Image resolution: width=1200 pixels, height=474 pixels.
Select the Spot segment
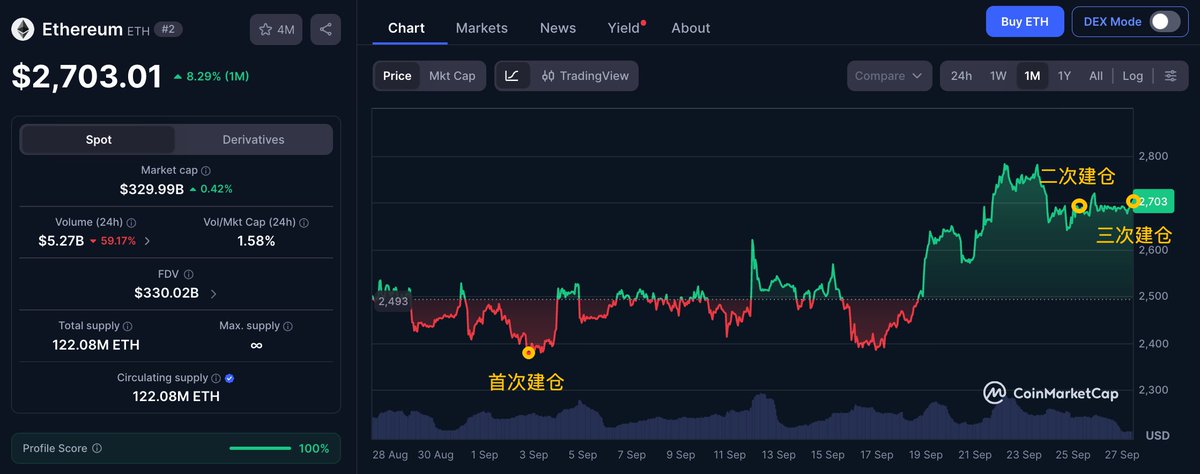(98, 140)
